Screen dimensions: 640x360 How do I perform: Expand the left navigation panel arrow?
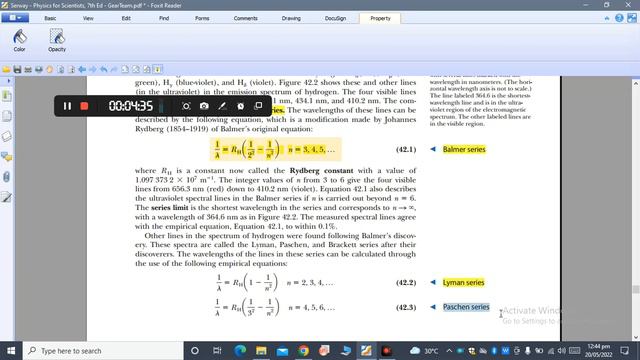point(9,81)
